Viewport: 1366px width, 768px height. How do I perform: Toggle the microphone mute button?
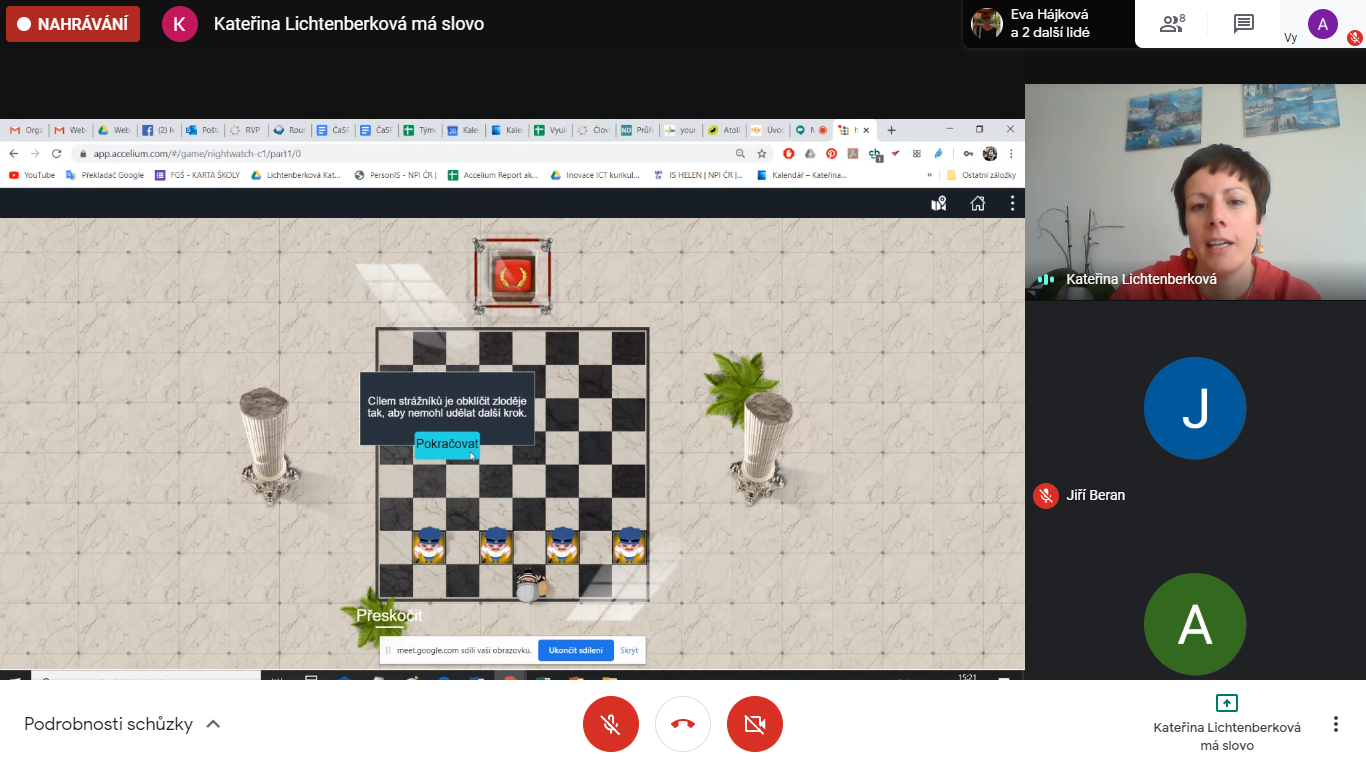(x=611, y=724)
